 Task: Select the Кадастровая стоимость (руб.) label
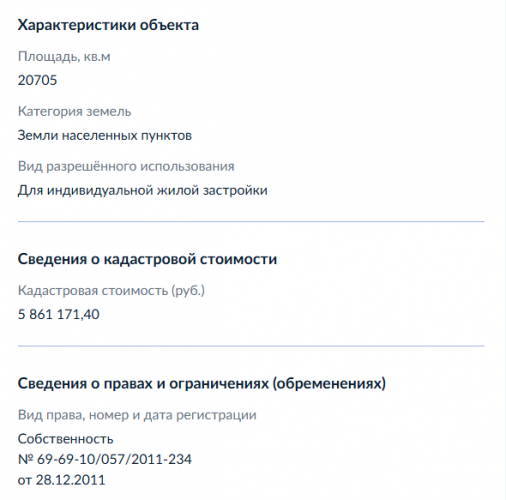(111, 291)
